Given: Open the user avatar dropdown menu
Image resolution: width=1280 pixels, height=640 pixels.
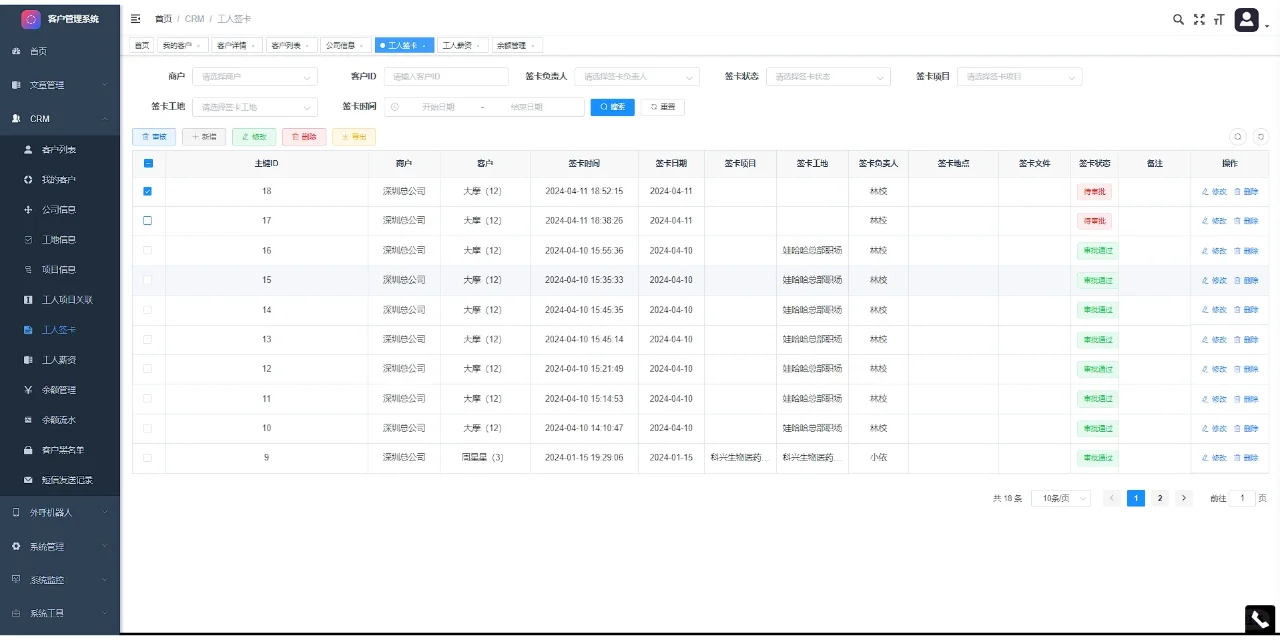Looking at the screenshot, I should (x=1246, y=19).
